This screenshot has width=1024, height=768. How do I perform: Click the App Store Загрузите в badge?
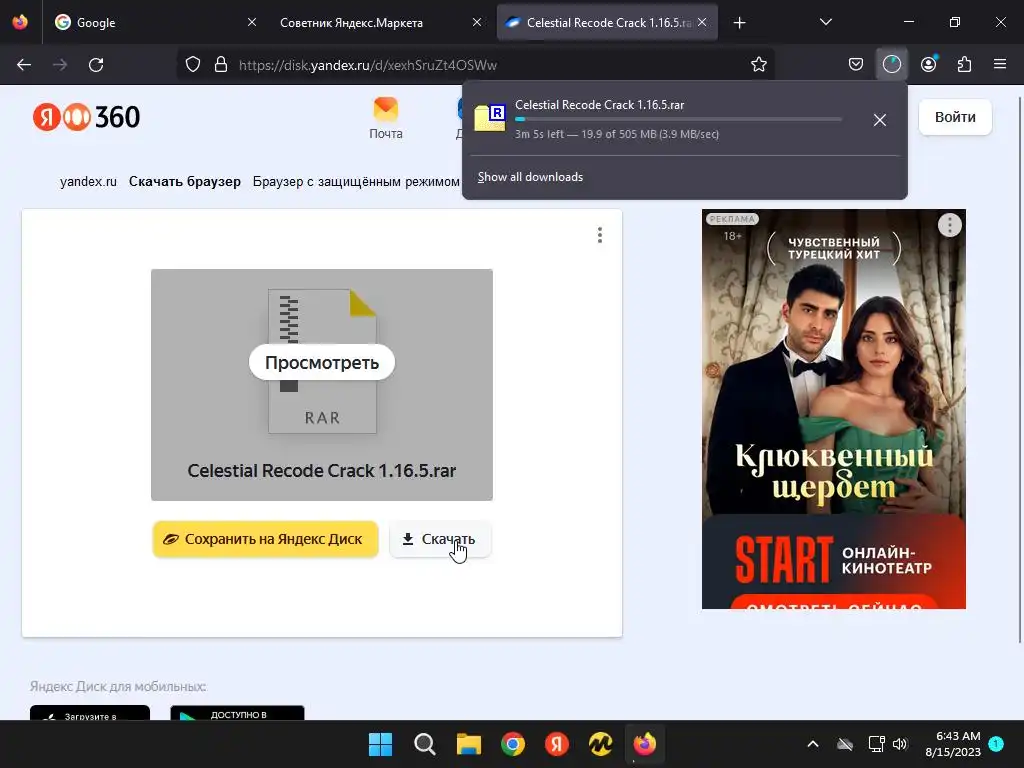(90, 712)
